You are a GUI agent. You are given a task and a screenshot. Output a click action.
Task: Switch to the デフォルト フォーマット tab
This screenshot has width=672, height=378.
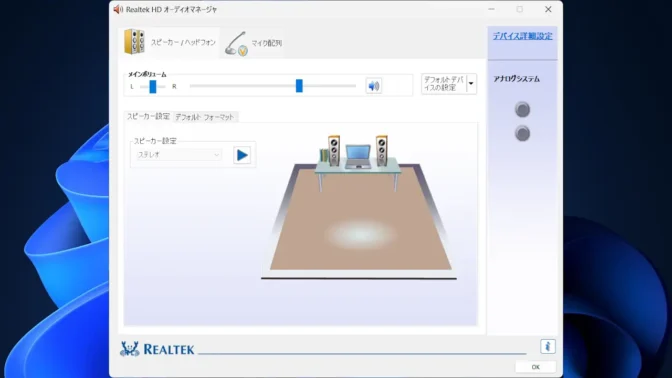tap(204, 117)
